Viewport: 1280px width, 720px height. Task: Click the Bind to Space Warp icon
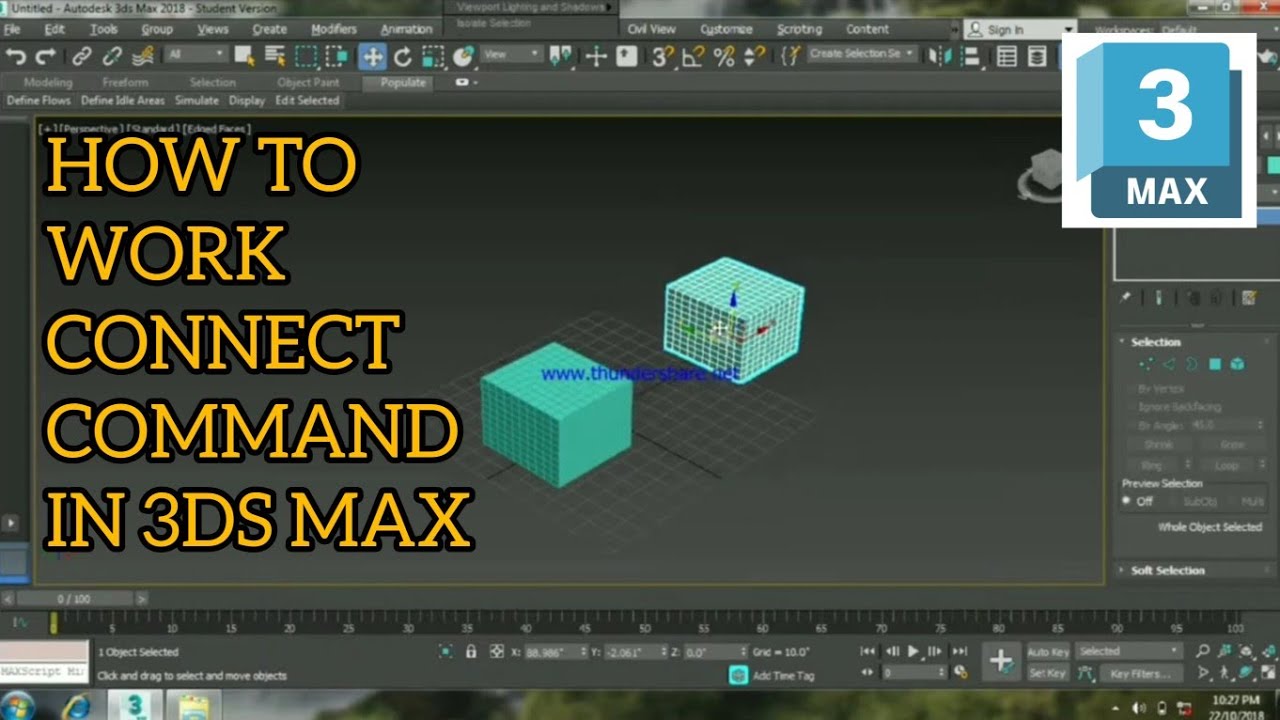click(144, 56)
